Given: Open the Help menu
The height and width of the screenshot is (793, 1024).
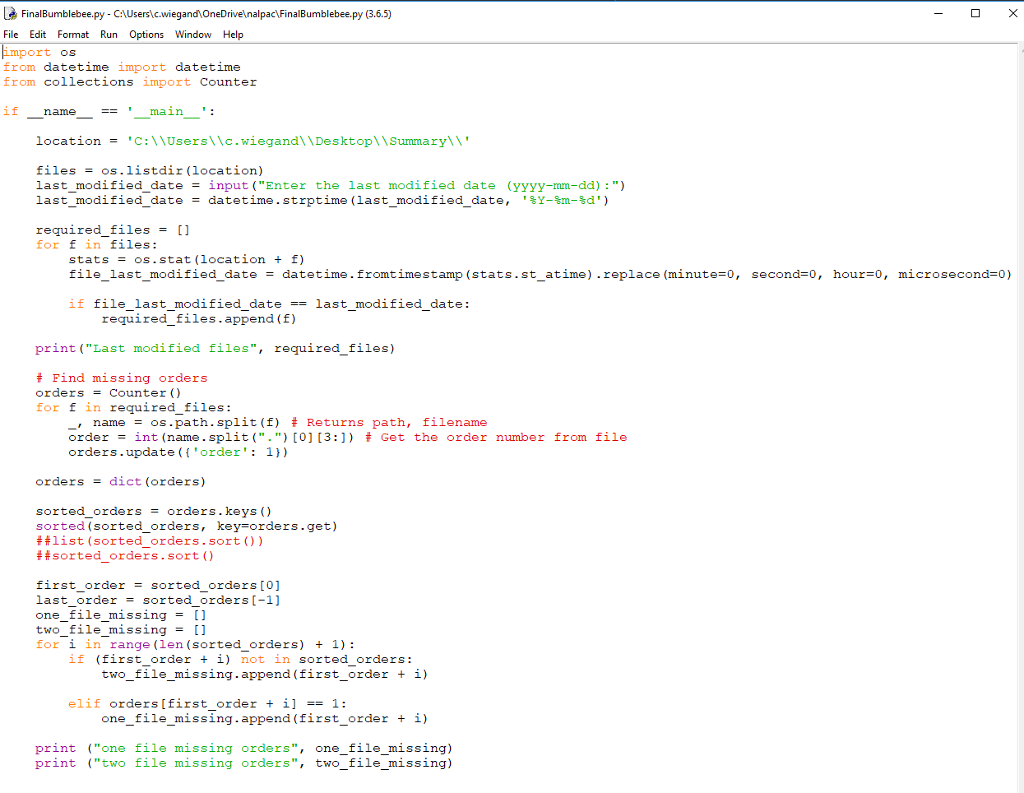Looking at the screenshot, I should coord(233,33).
